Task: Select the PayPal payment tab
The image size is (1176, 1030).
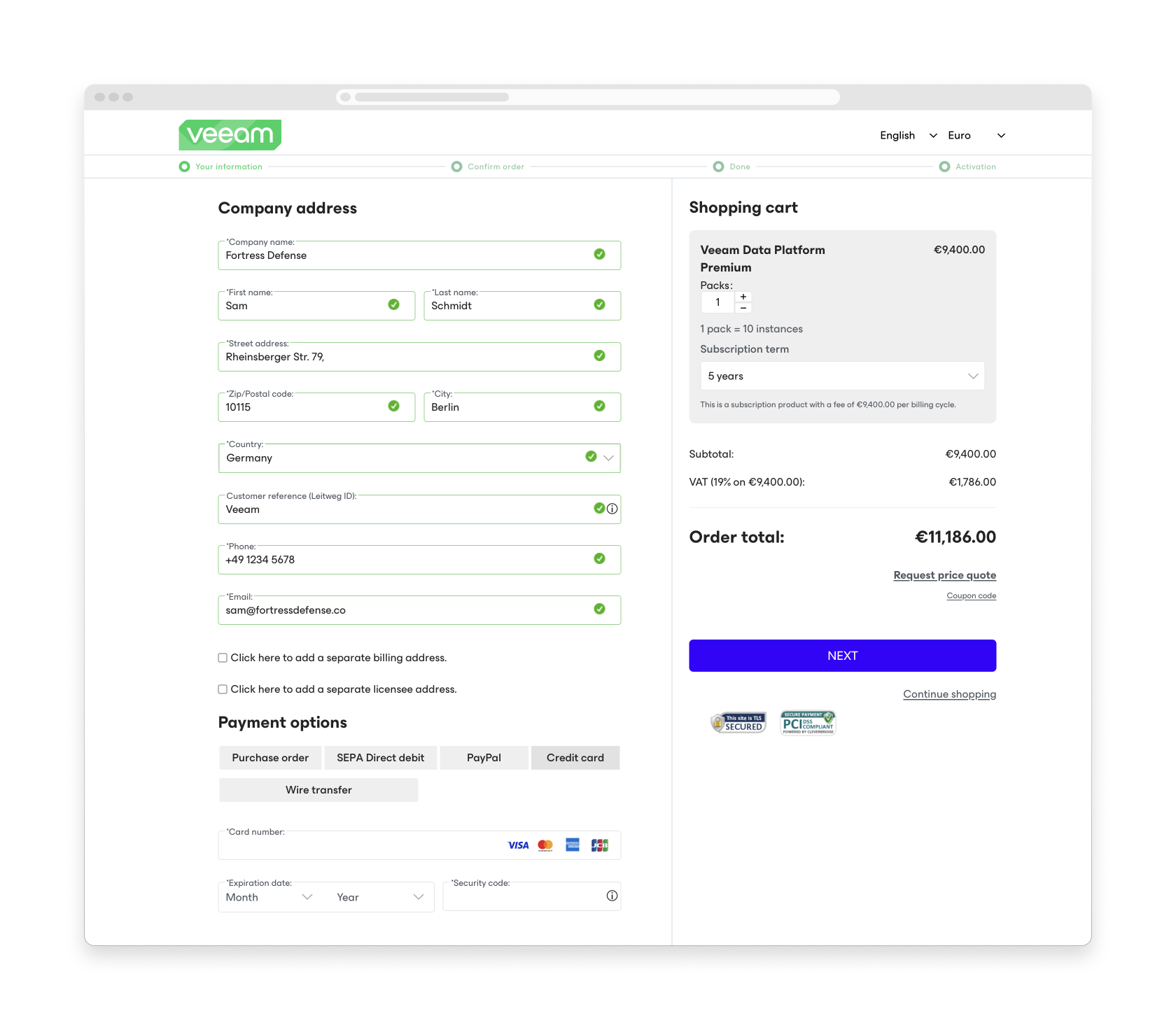Action: pyautogui.click(x=484, y=758)
